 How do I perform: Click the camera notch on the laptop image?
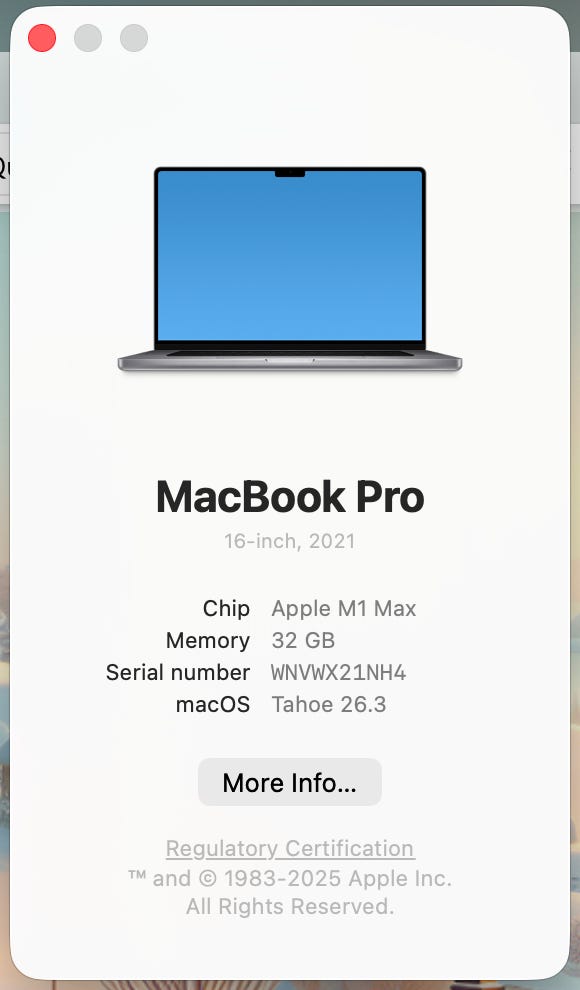pos(290,173)
